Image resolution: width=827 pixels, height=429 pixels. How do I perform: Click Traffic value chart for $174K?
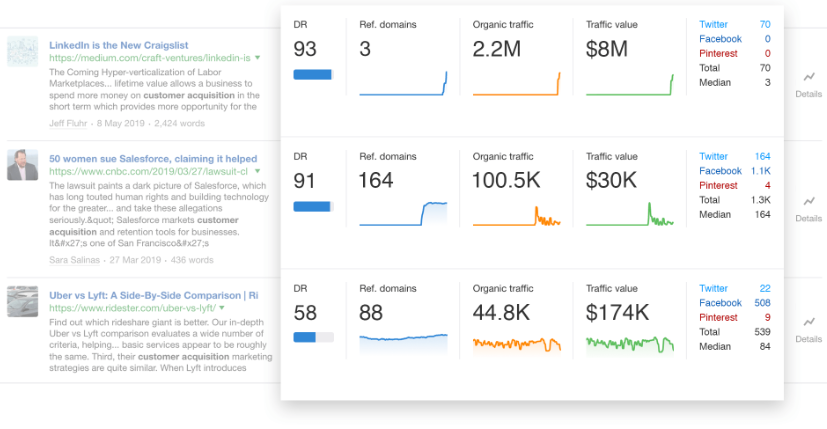[630, 345]
